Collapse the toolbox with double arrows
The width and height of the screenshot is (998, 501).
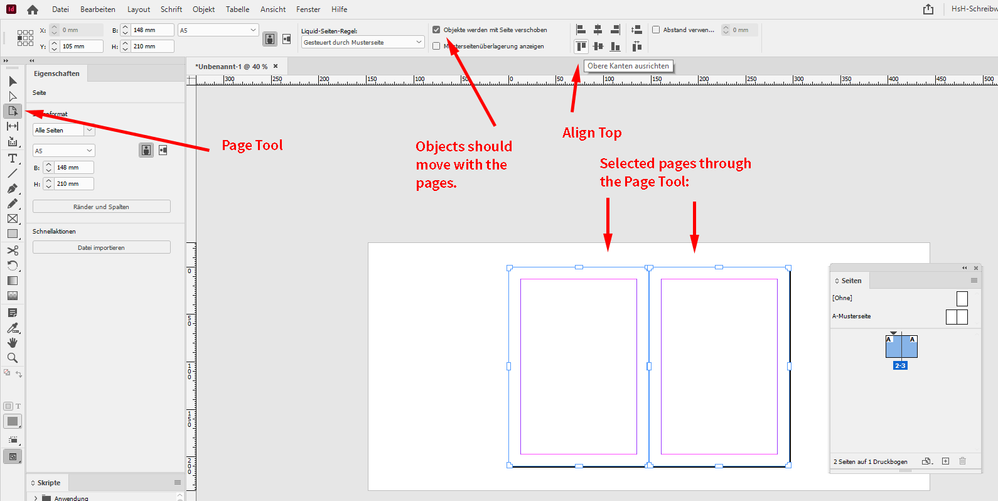pos(6,60)
